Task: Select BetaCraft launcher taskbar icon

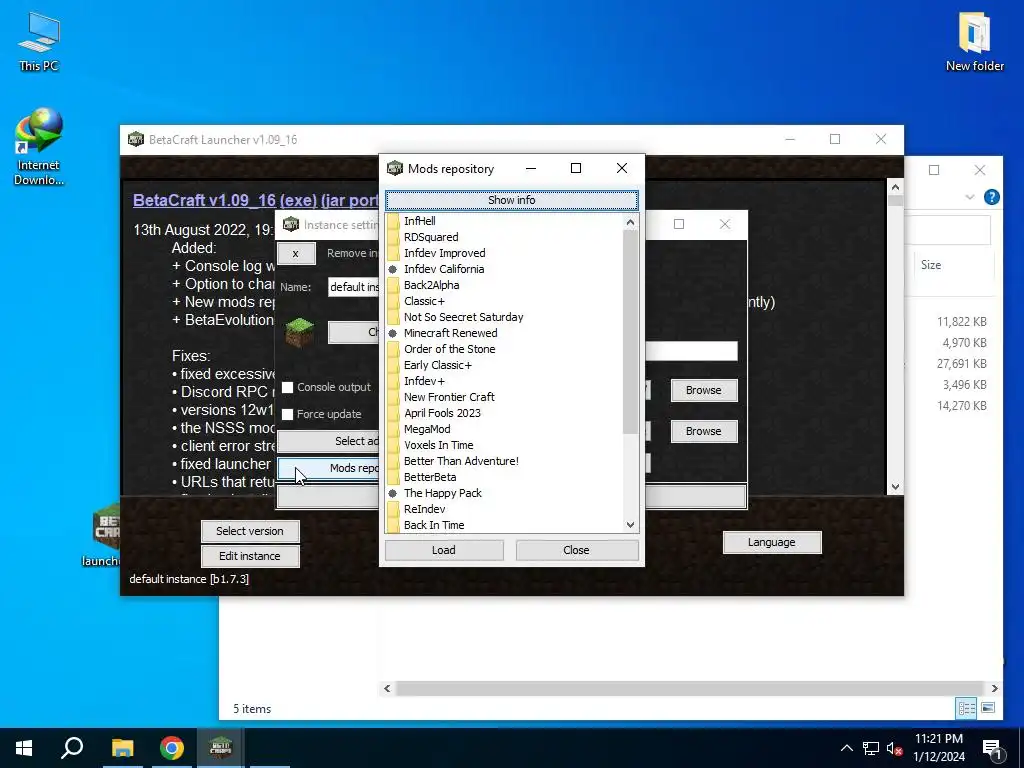Action: click(221, 748)
